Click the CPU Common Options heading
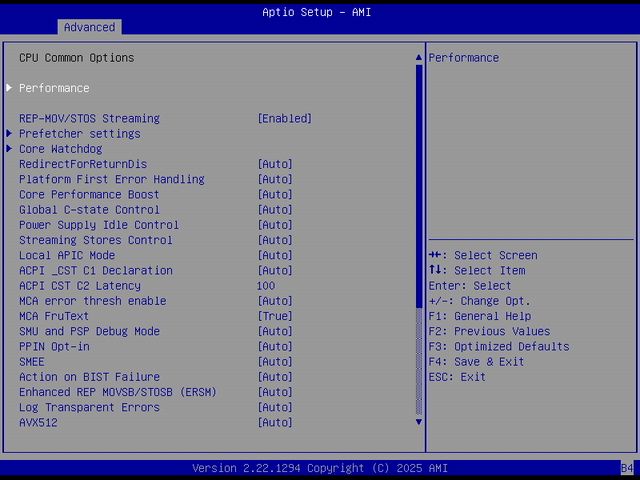 (x=76, y=58)
